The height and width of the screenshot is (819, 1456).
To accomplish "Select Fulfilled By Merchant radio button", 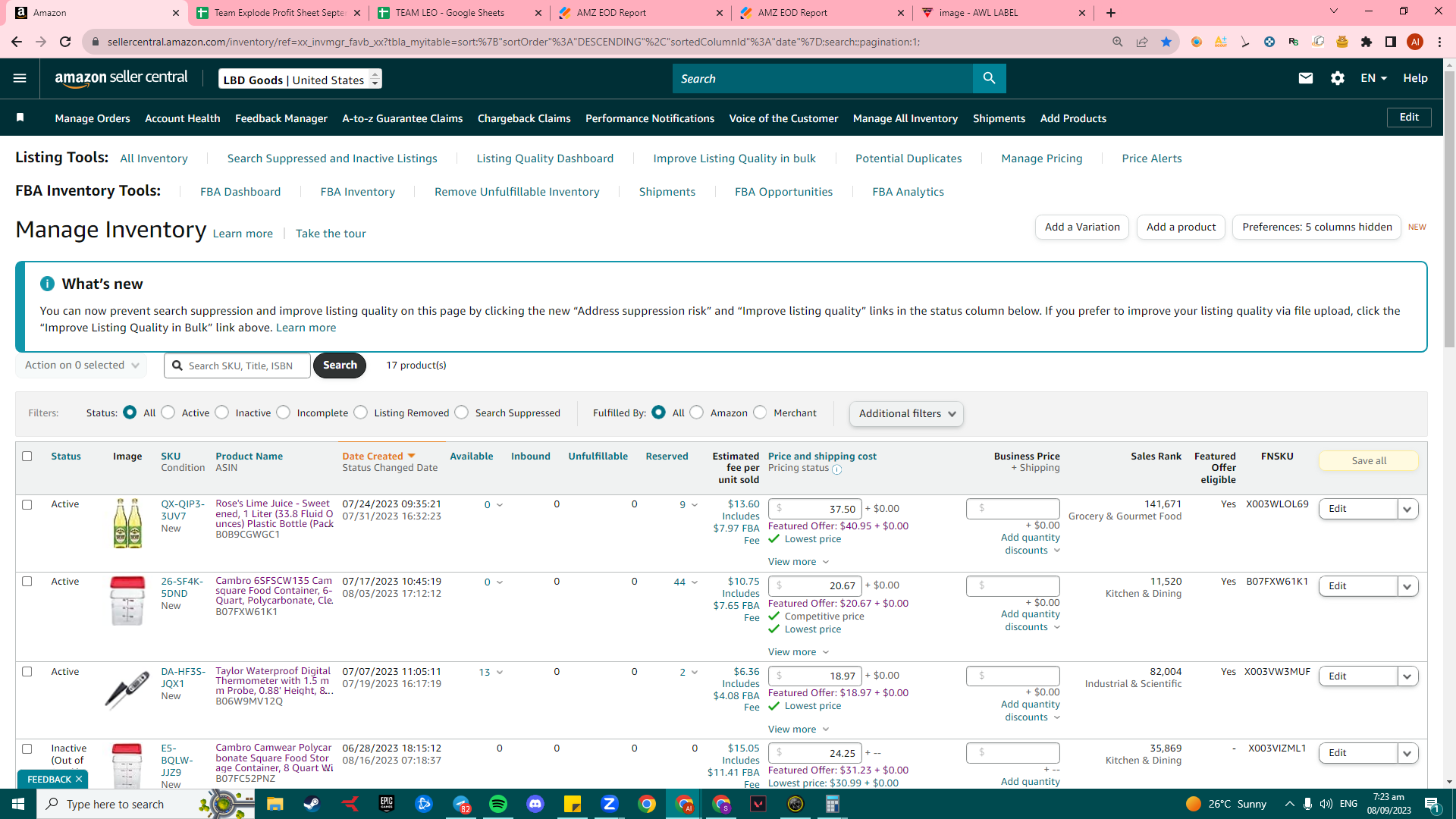I will coord(761,413).
